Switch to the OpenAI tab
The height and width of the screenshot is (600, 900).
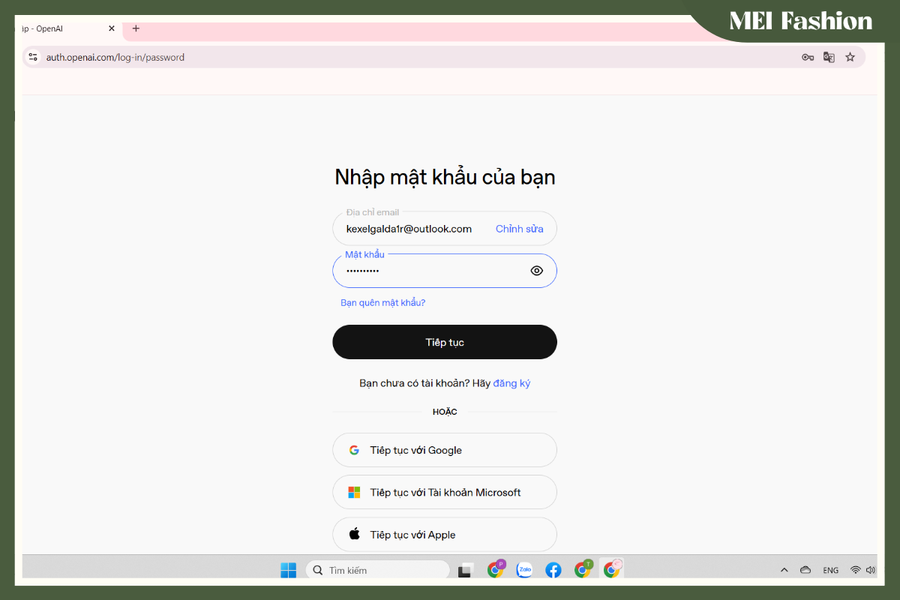point(69,29)
